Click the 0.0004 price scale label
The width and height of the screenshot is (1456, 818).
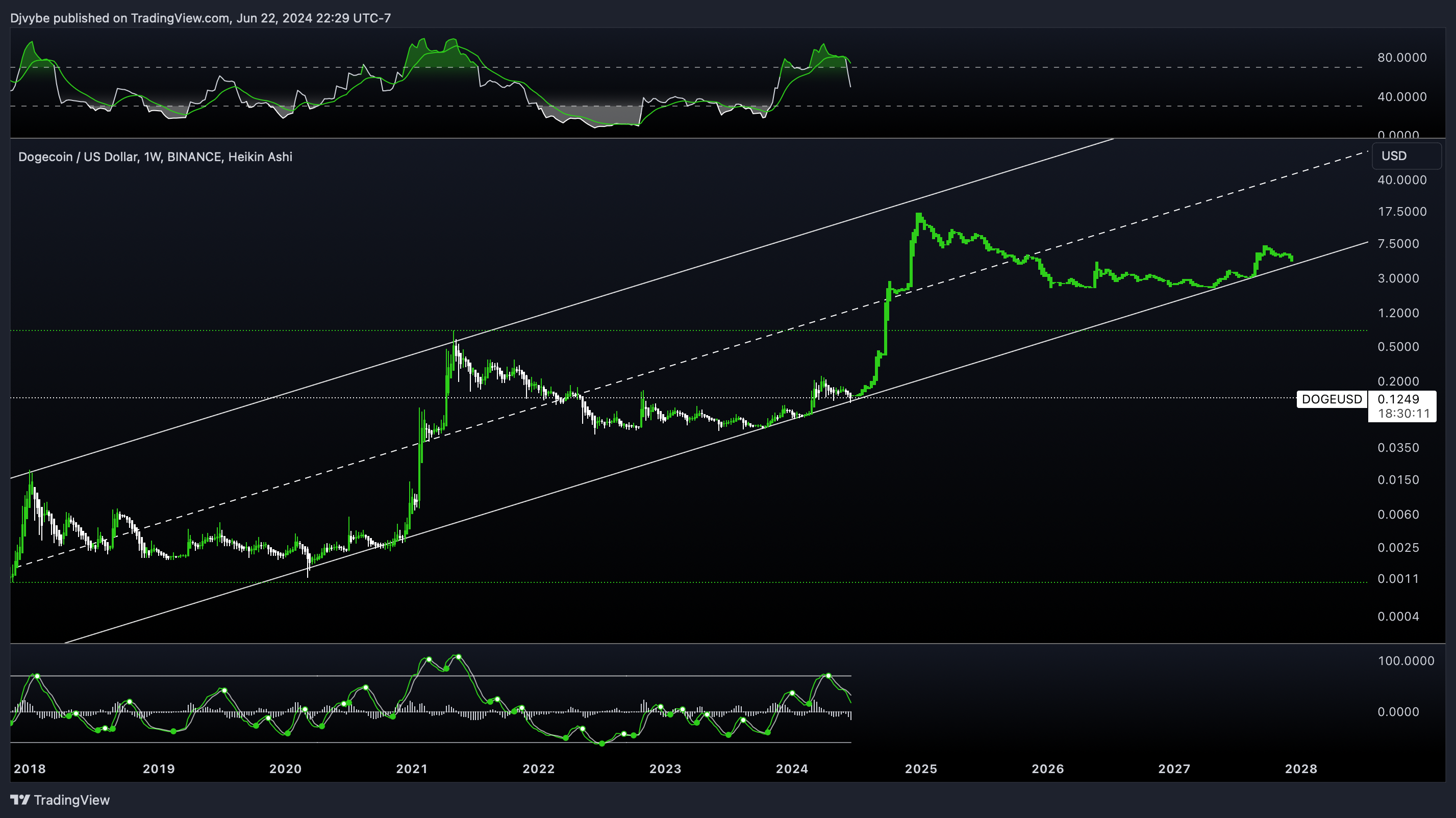point(1398,617)
